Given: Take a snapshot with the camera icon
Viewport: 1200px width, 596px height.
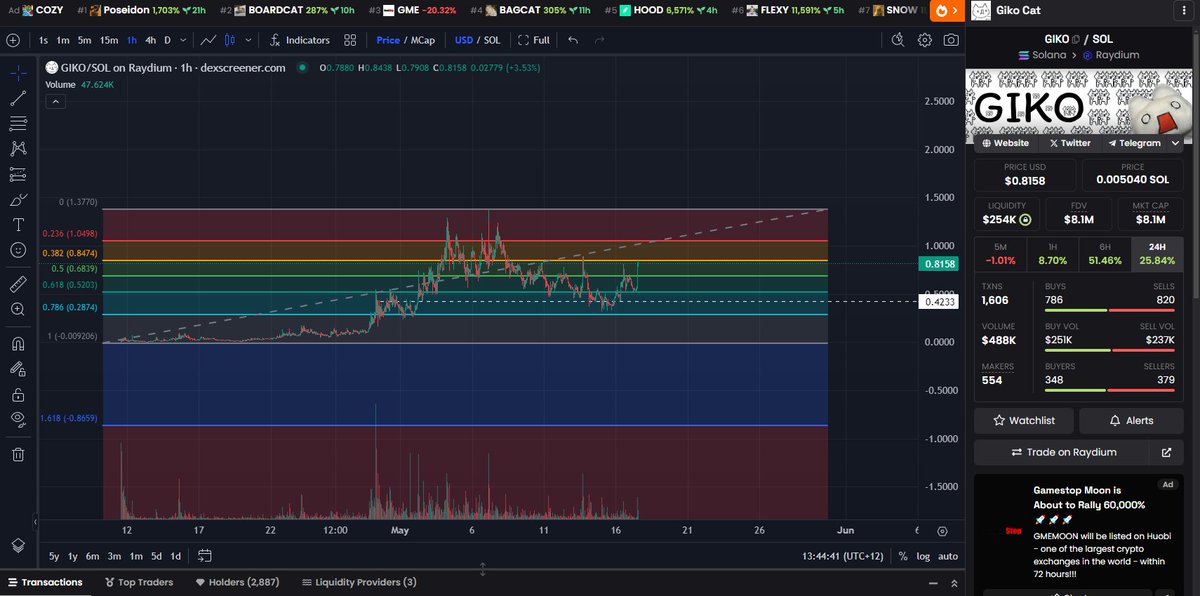Looking at the screenshot, I should [x=950, y=40].
